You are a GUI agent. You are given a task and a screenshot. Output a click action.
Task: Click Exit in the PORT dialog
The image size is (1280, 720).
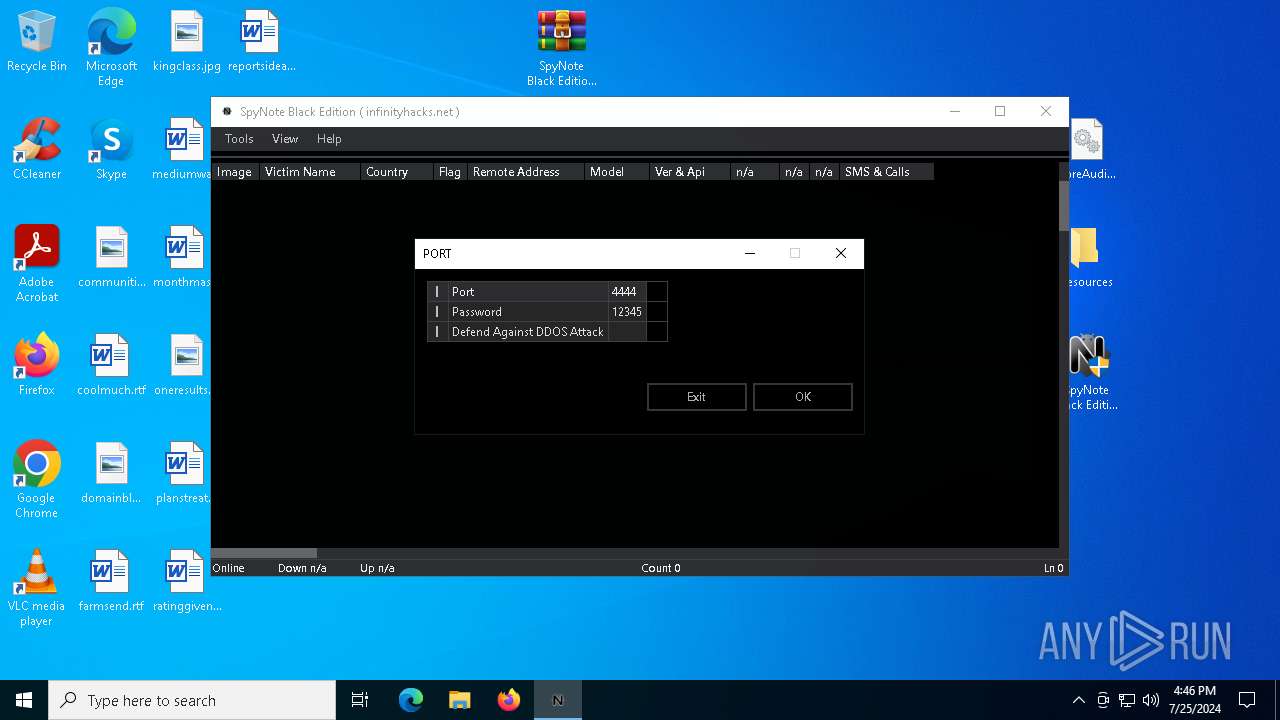(x=697, y=397)
